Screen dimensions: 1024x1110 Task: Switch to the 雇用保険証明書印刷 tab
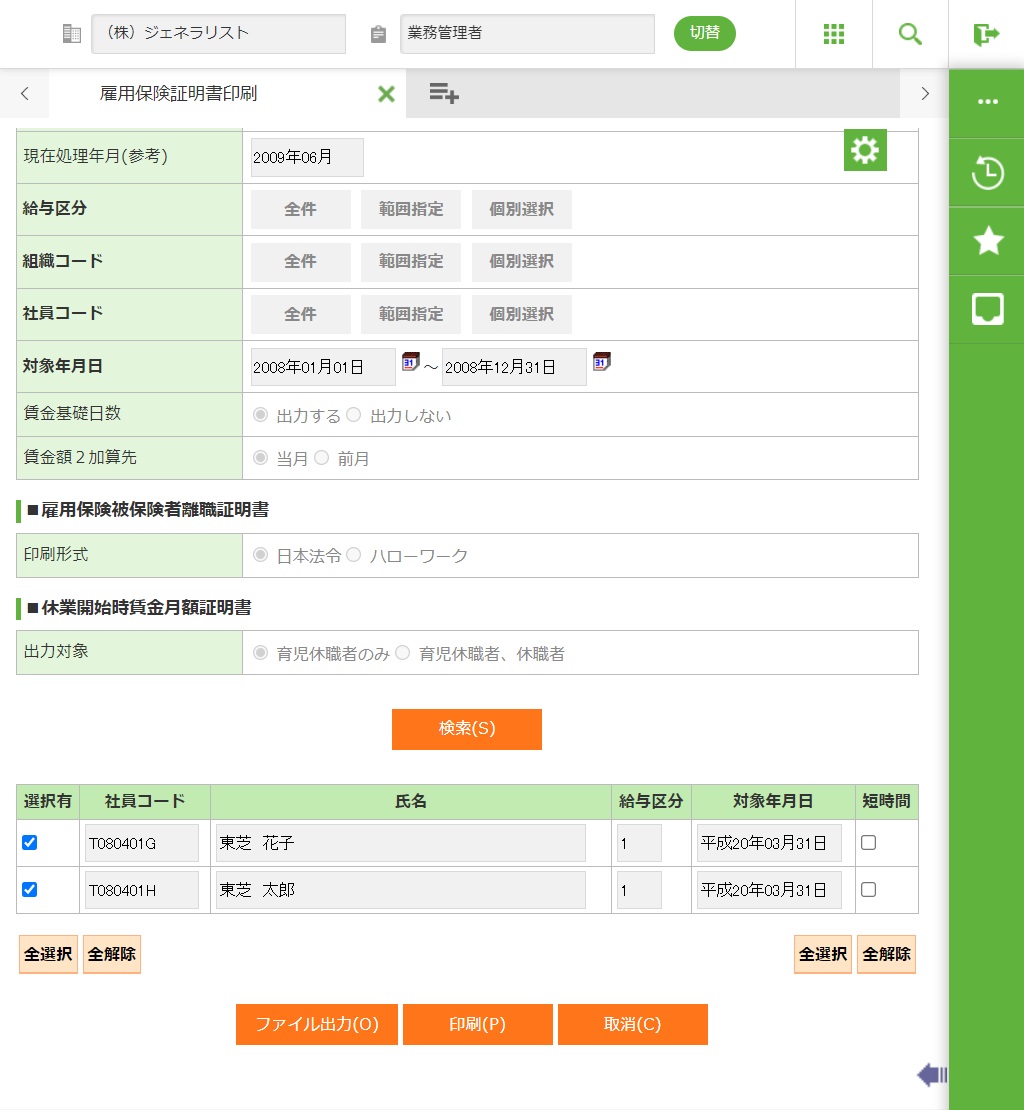tap(180, 94)
